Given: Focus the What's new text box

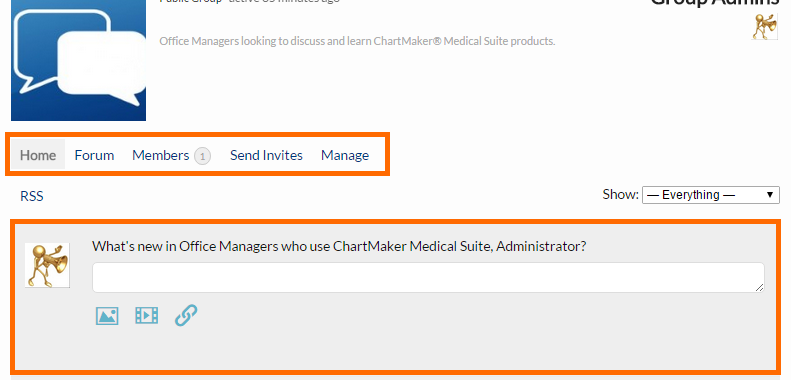Looking at the screenshot, I should pyautogui.click(x=428, y=277).
